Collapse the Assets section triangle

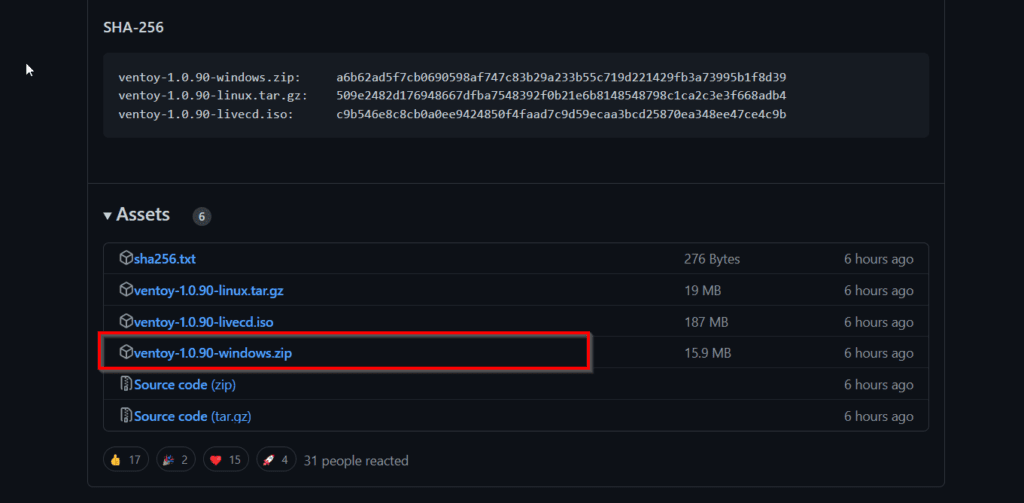[x=108, y=216]
